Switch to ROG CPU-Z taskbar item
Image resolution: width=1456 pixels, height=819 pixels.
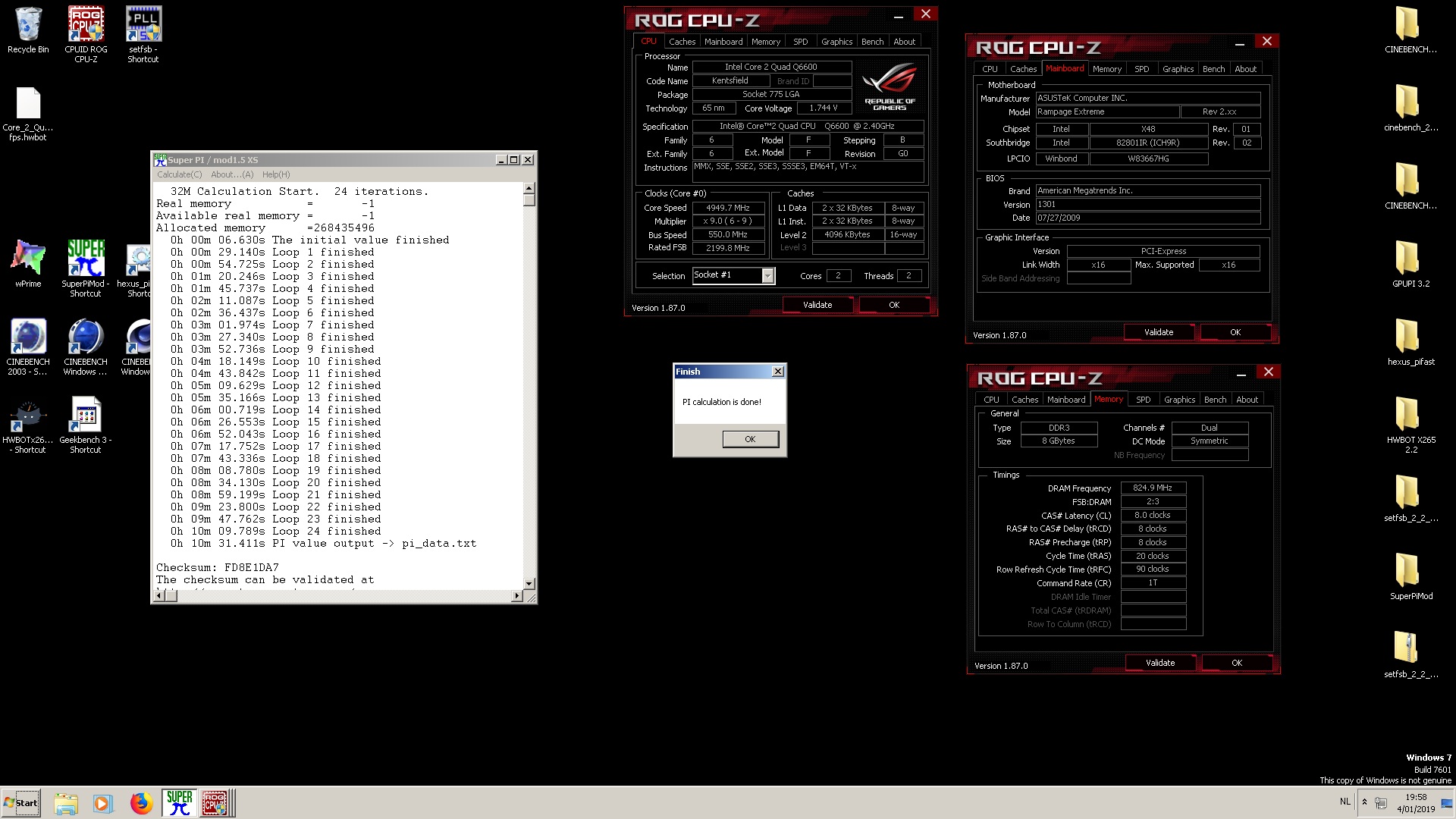click(215, 803)
